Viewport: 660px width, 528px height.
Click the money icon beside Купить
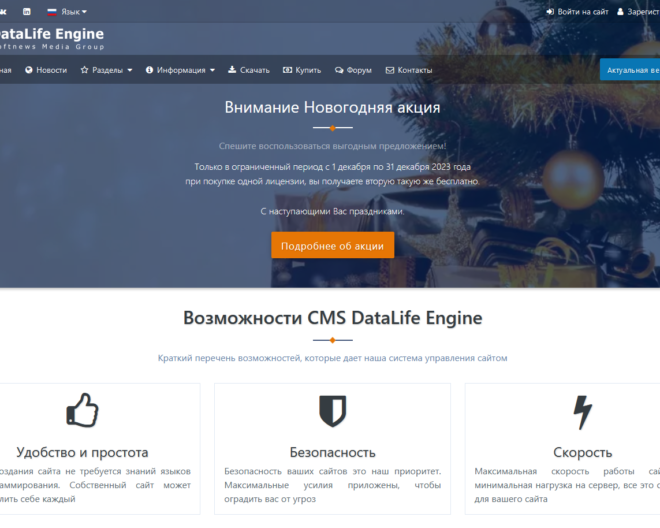tap(287, 70)
